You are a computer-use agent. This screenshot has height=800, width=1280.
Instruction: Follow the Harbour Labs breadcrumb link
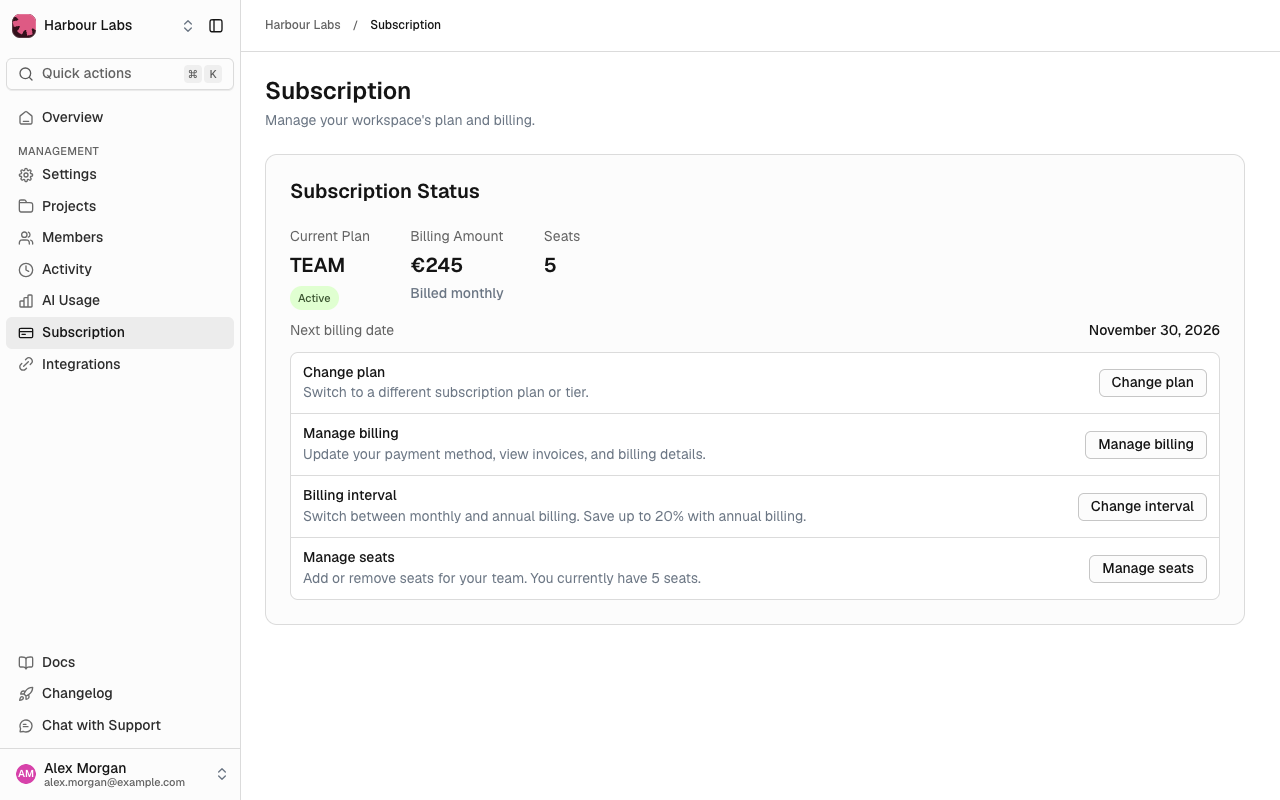303,25
